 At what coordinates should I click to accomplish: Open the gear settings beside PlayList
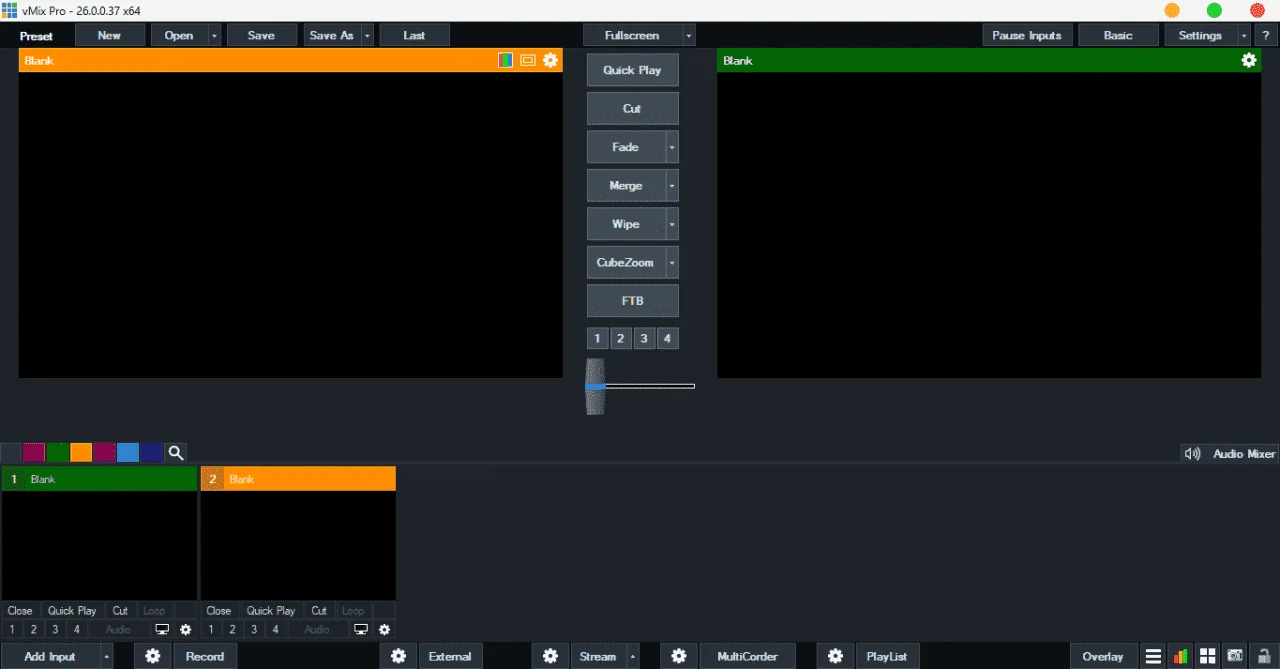(x=835, y=656)
